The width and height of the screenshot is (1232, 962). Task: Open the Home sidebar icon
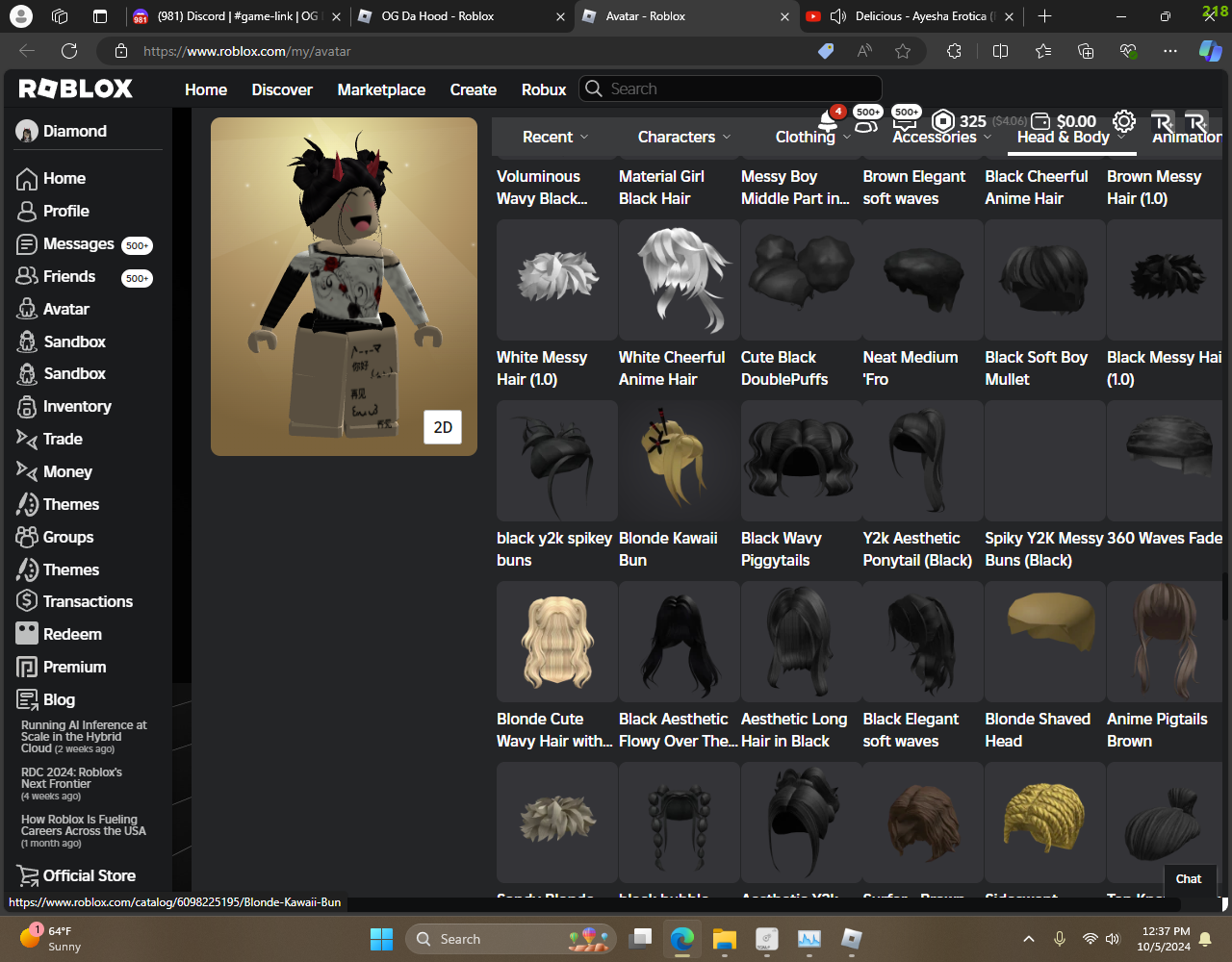pos(27,179)
